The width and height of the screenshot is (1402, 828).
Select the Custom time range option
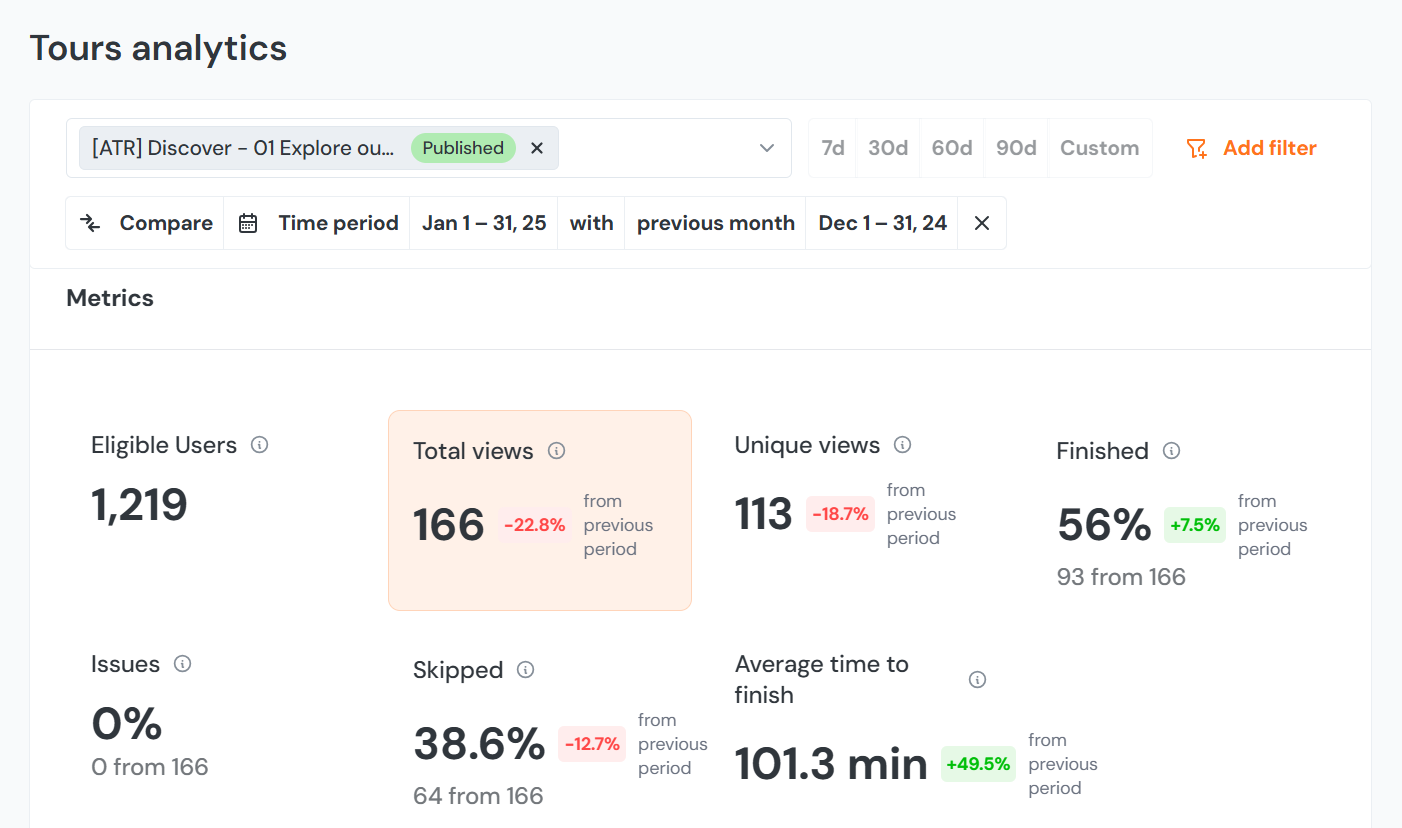[x=1099, y=148]
